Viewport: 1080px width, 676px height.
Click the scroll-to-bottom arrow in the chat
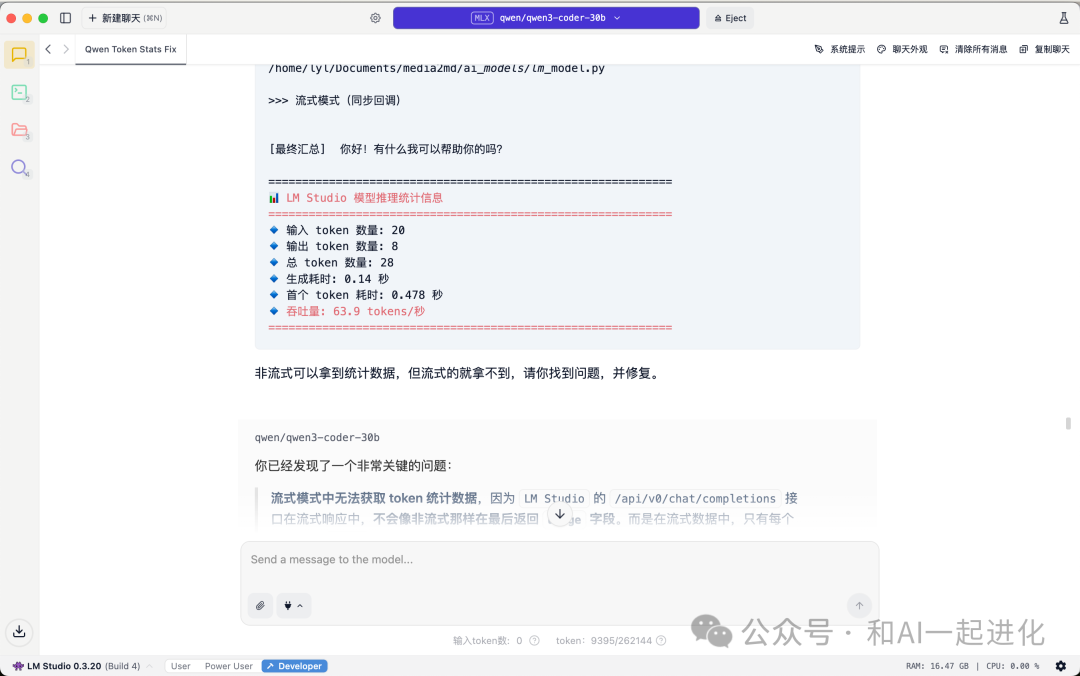point(559,513)
